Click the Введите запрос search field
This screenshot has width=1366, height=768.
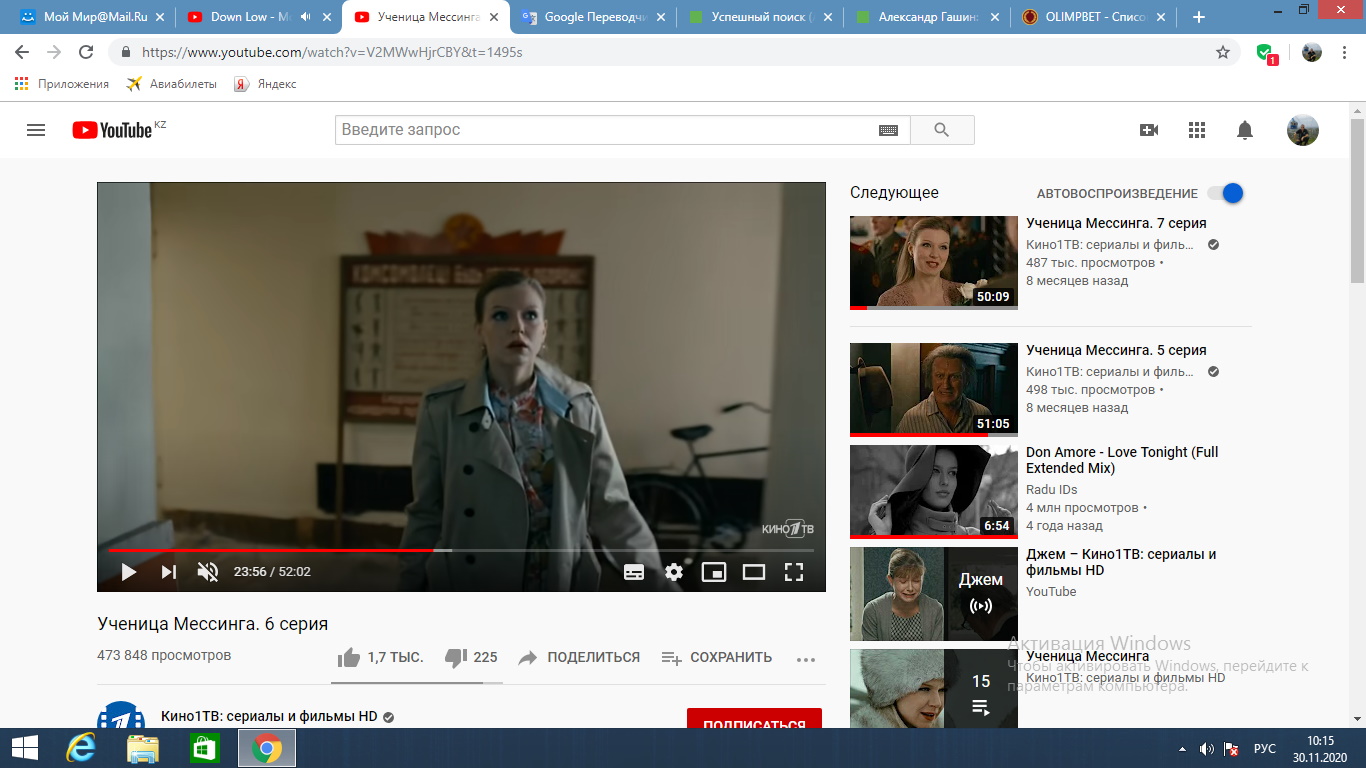click(x=605, y=130)
